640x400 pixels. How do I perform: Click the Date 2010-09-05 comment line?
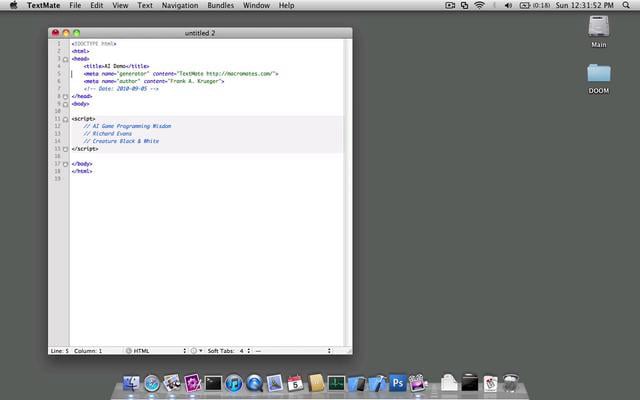121,89
